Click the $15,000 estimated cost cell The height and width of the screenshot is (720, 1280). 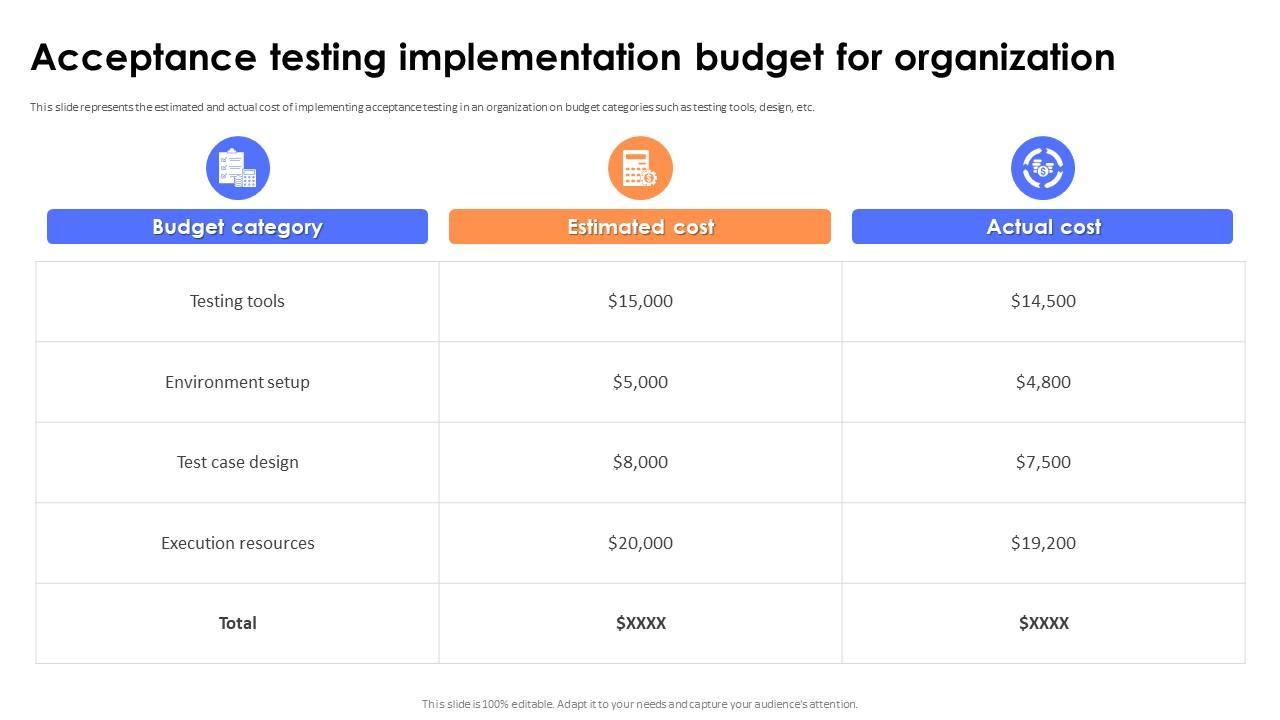(x=640, y=301)
